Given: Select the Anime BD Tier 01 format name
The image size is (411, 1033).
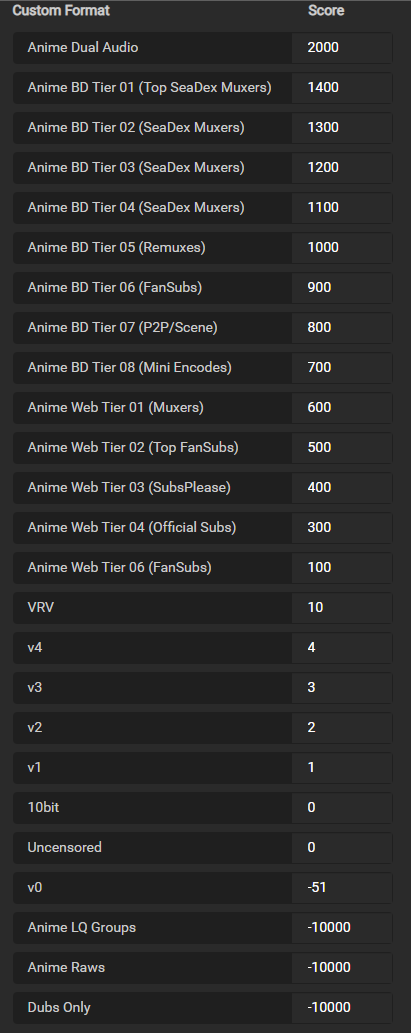Looking at the screenshot, I should click(150, 88).
